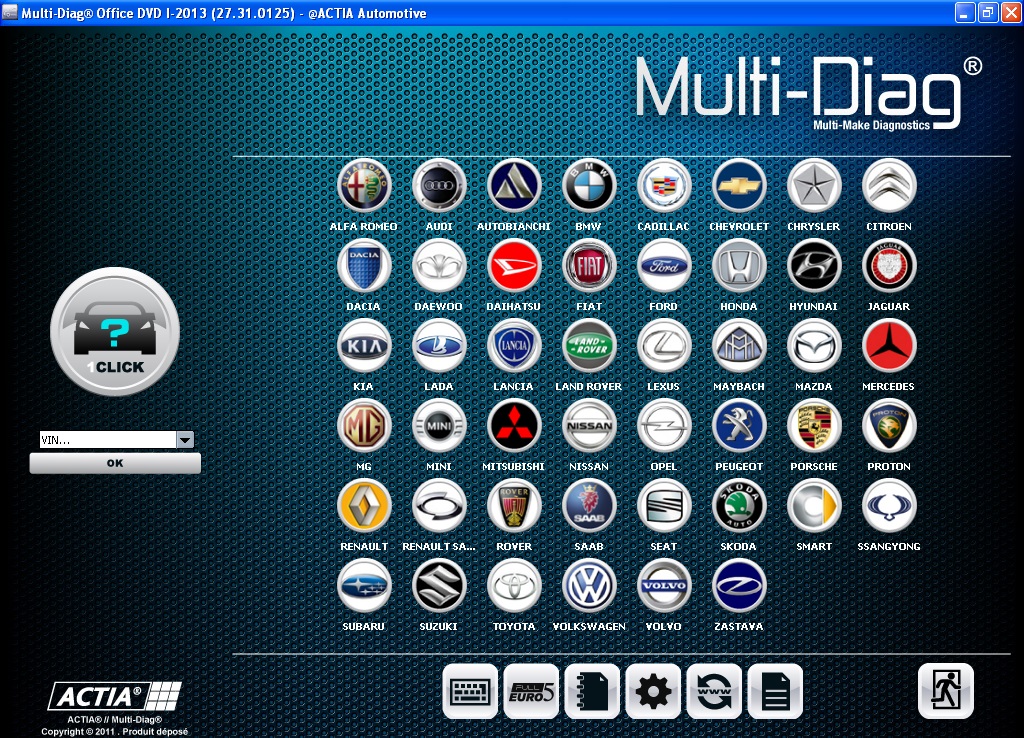Screen dimensions: 1024x738
Task: Open the Mercedes red star icon
Action: pos(889,346)
